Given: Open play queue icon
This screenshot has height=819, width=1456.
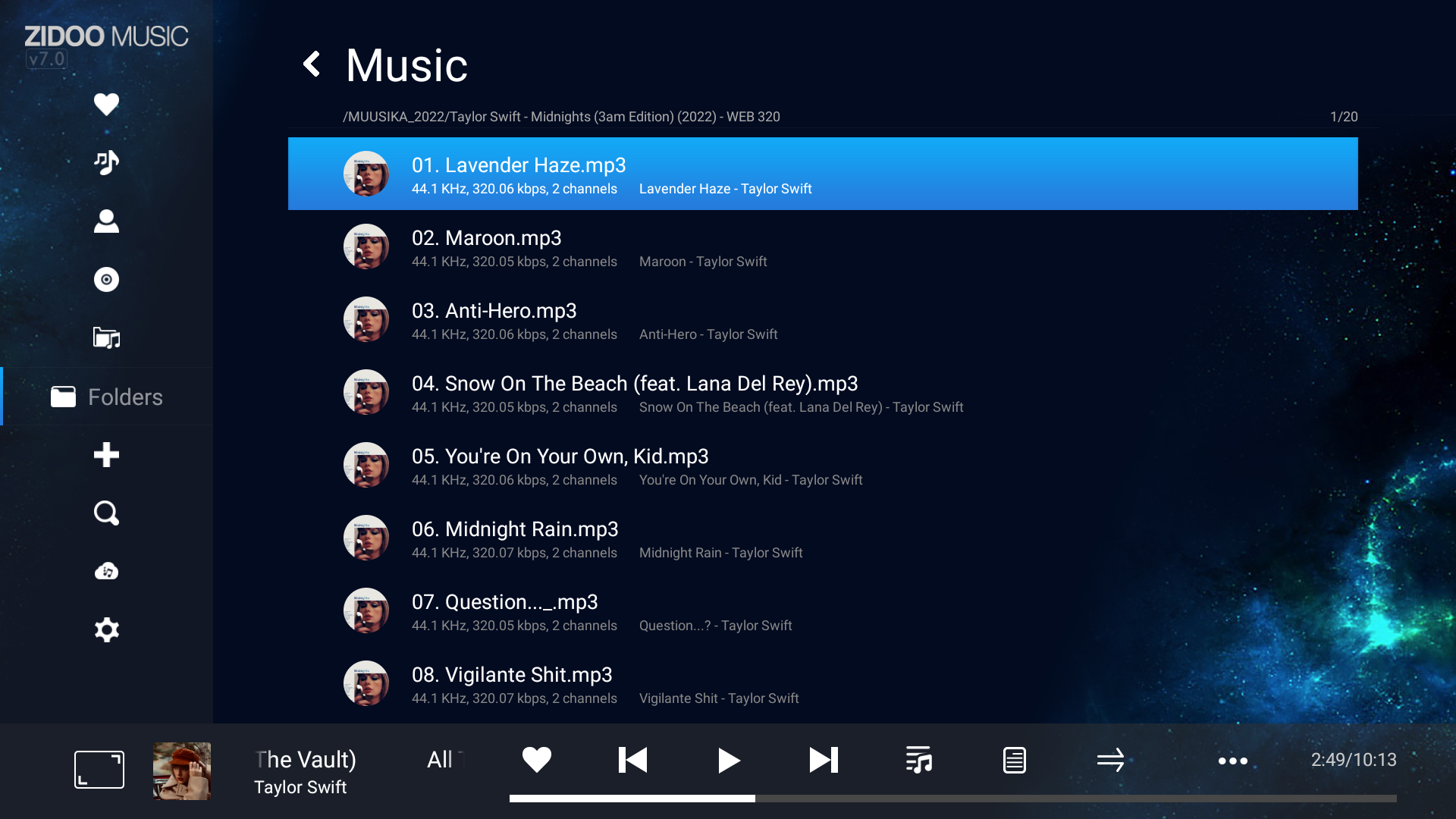Looking at the screenshot, I should (919, 760).
